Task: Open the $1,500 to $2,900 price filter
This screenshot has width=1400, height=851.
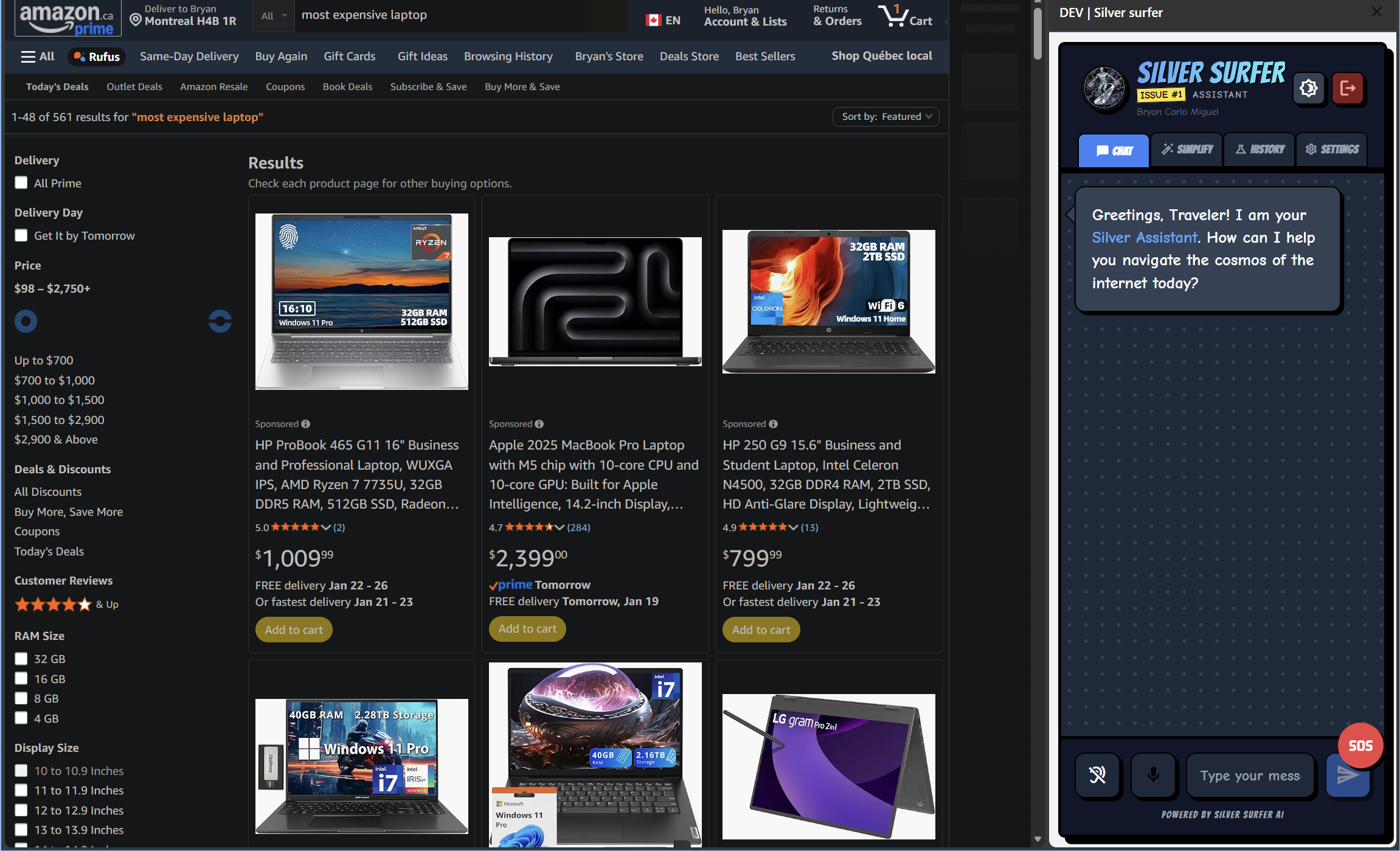Action: click(60, 420)
